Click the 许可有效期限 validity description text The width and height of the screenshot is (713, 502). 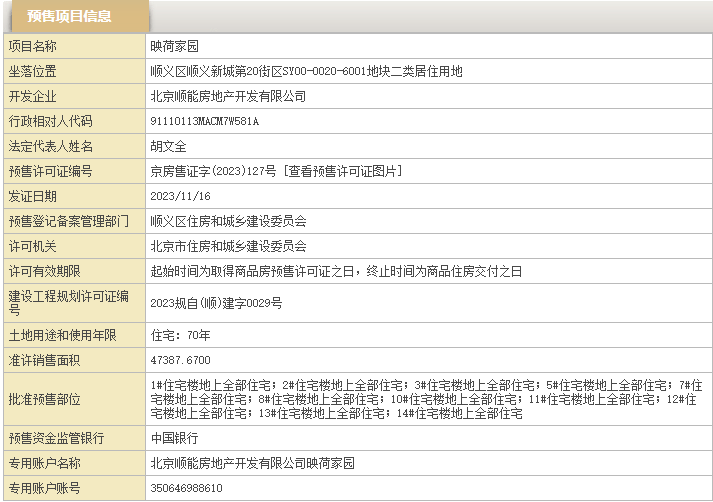tap(336, 271)
